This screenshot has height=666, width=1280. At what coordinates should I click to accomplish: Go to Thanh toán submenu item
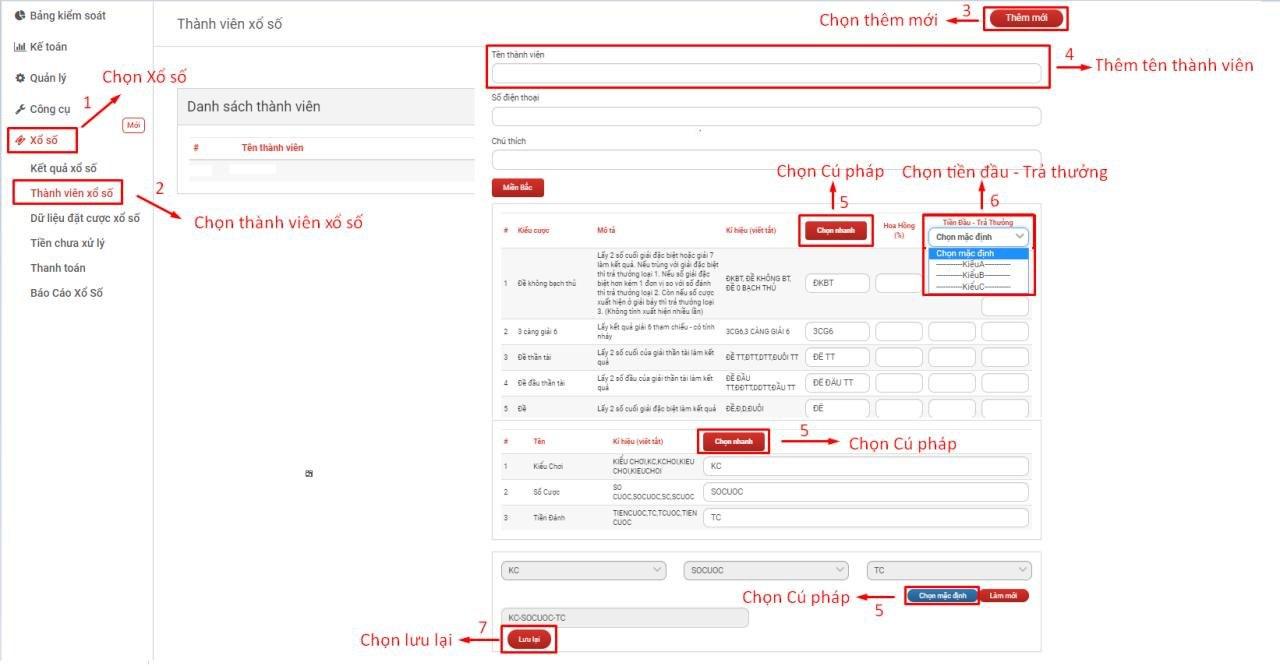[58, 268]
